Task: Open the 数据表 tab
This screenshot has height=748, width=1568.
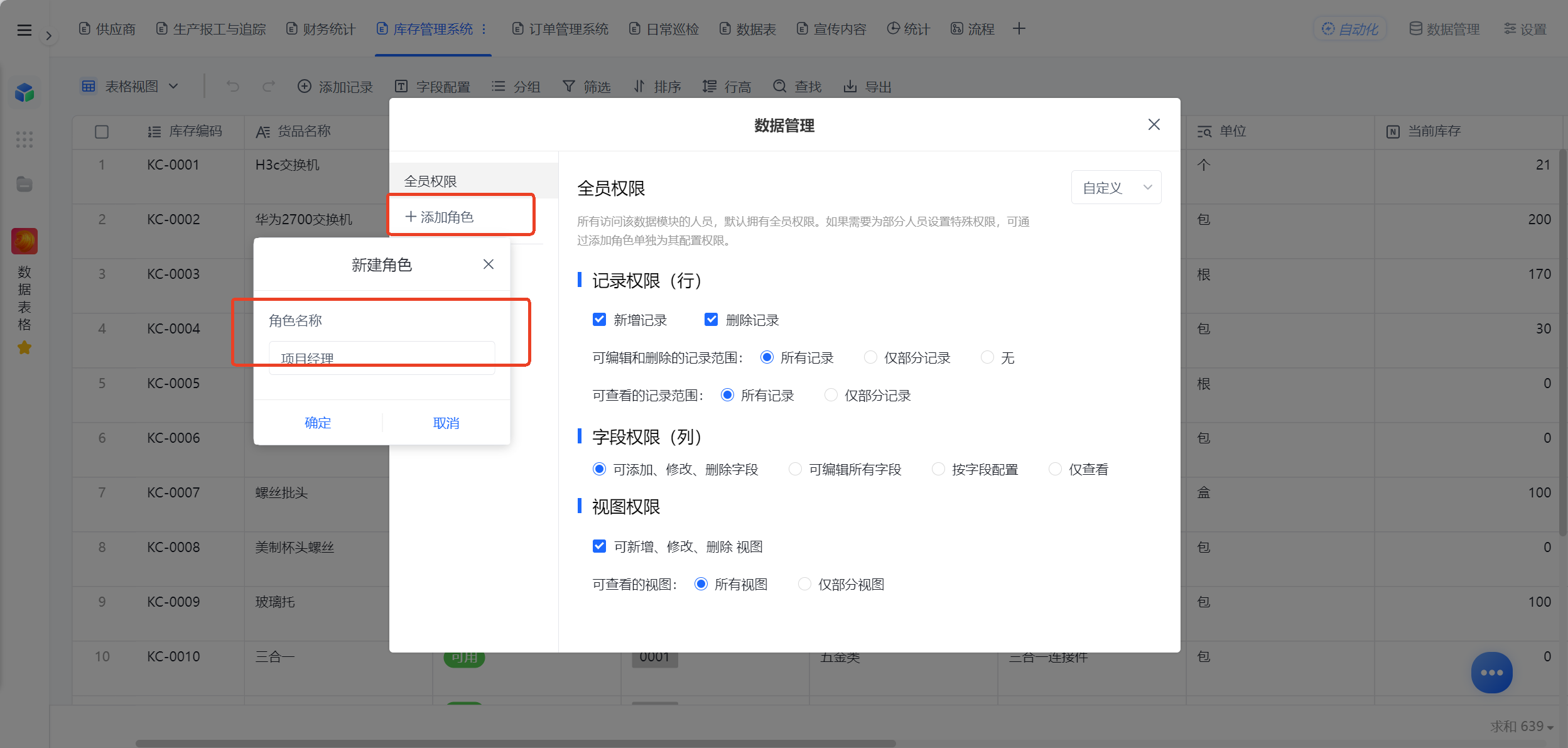Action: click(x=747, y=29)
